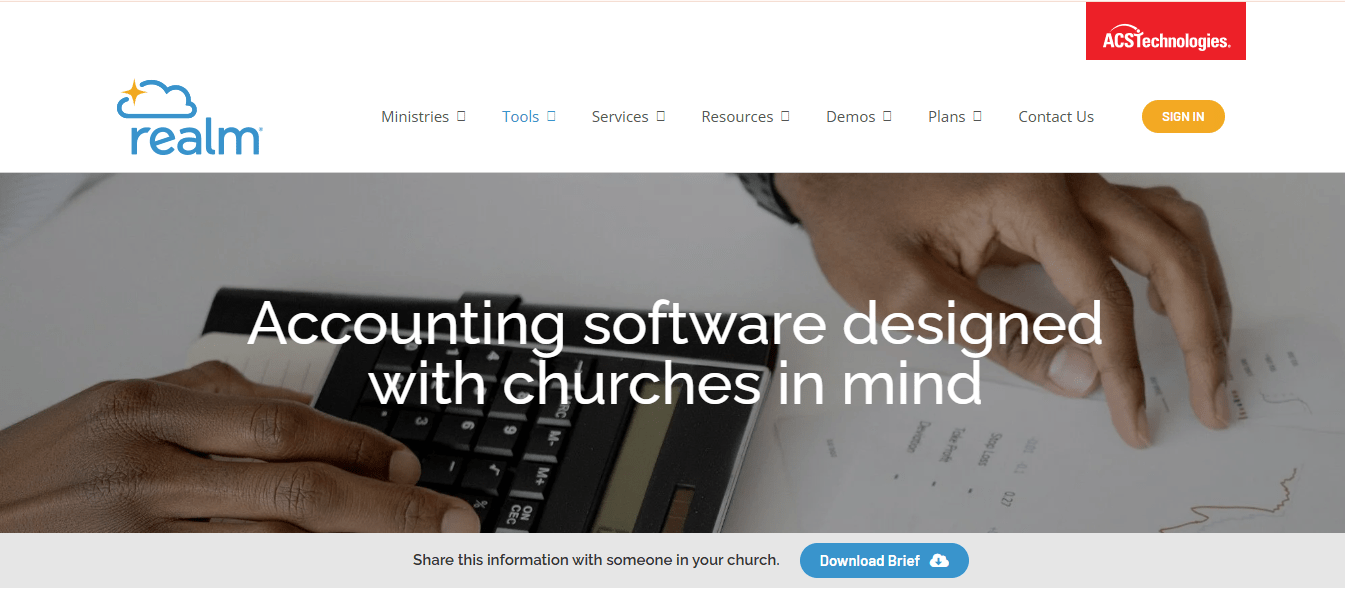Open the Plans menu
The height and width of the screenshot is (589, 1345).
pos(947,117)
